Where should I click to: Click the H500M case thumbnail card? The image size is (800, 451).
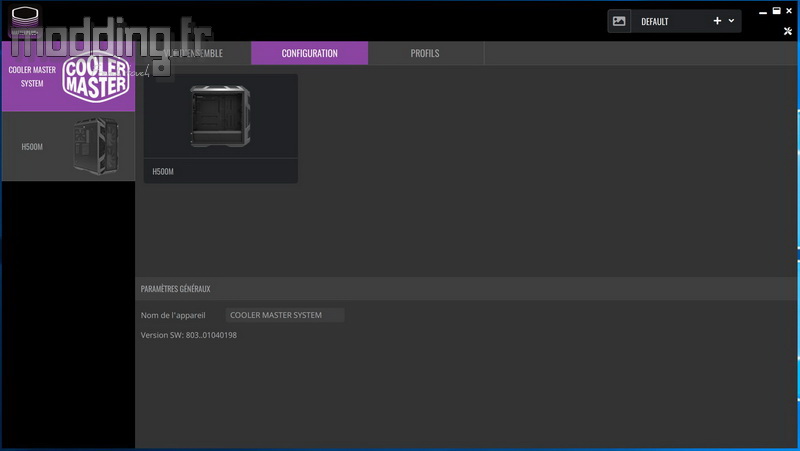221,129
